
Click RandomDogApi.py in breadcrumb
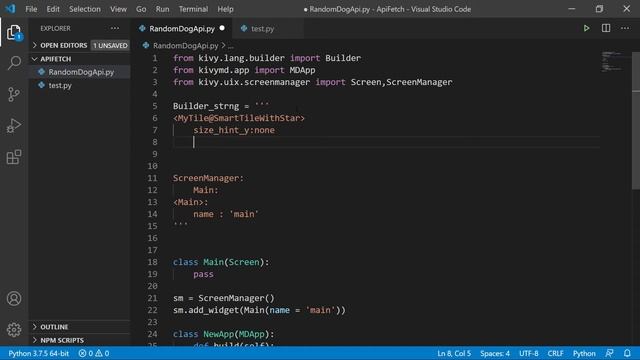click(x=185, y=46)
